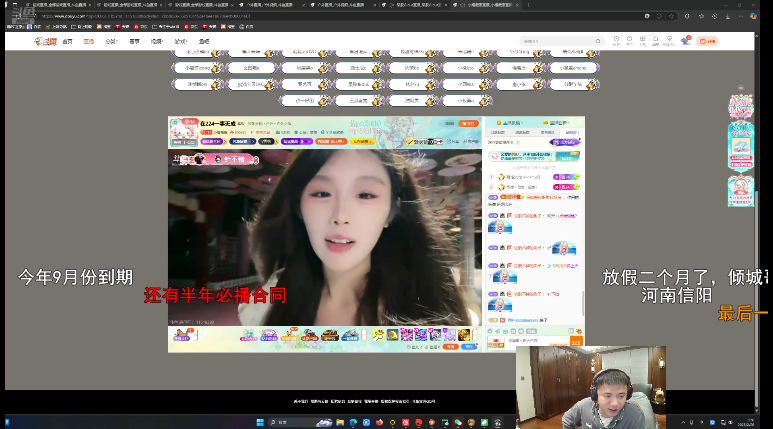Switch to the second chat panel tab
Image resolution: width=773 pixels, height=429 pixels.
tap(522, 133)
